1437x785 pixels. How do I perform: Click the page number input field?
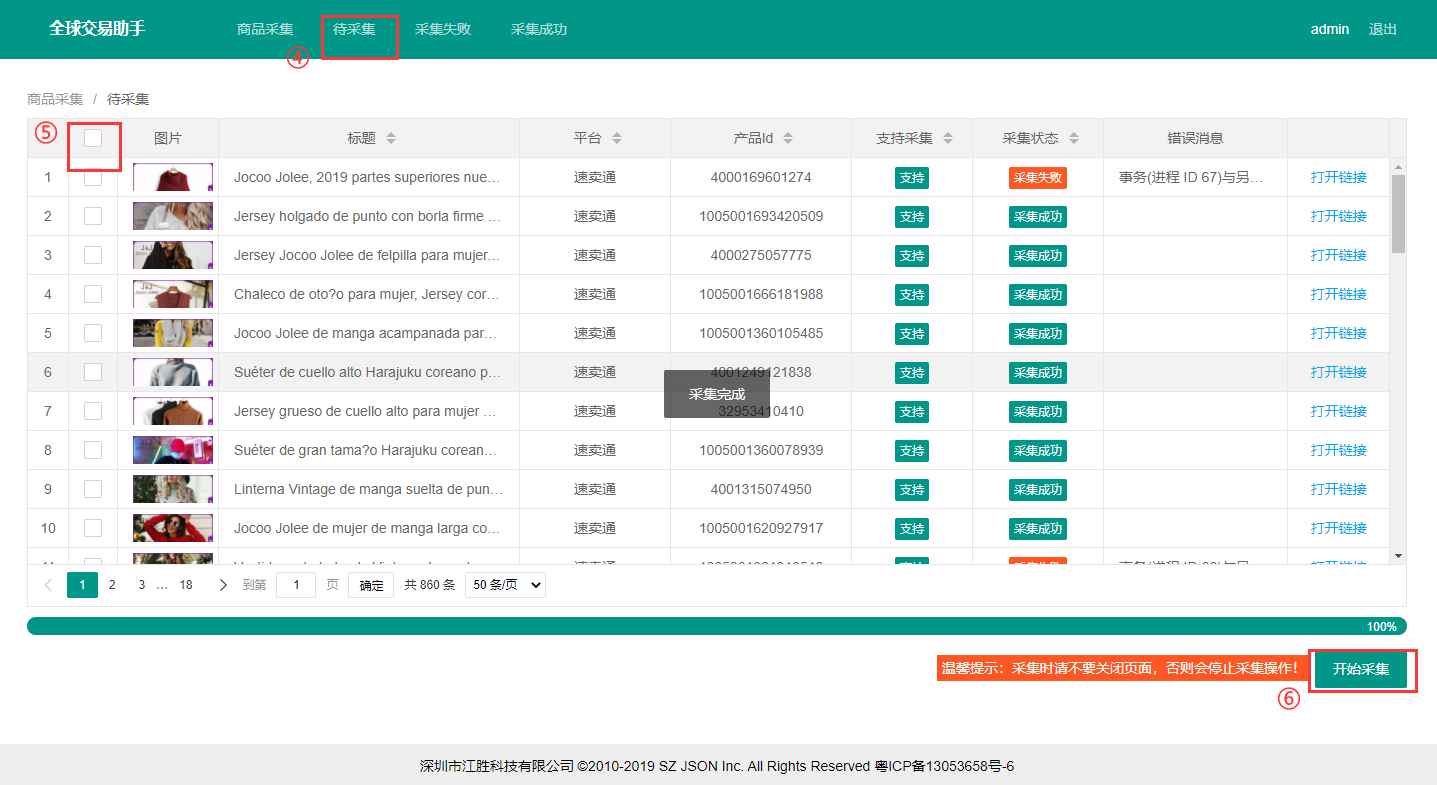coord(296,585)
